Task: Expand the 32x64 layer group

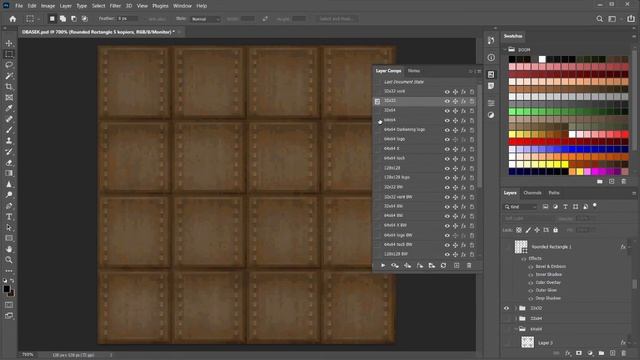Action: (x=516, y=319)
